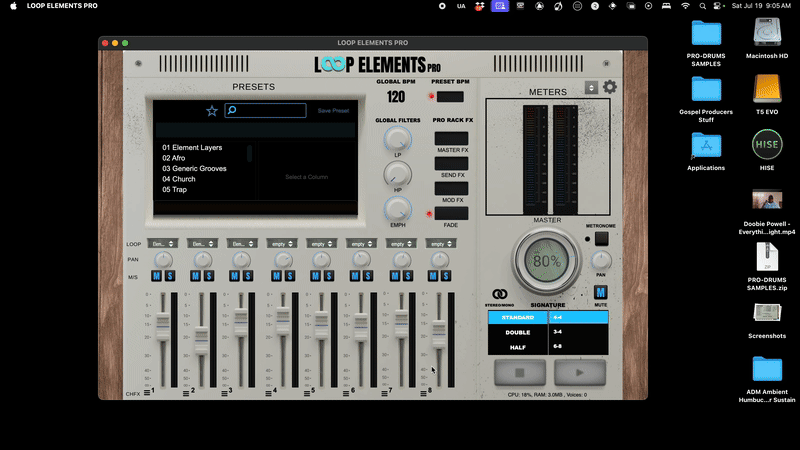Open the Meters view selector dropdown
Screen dimensions: 800x450
(591, 88)
